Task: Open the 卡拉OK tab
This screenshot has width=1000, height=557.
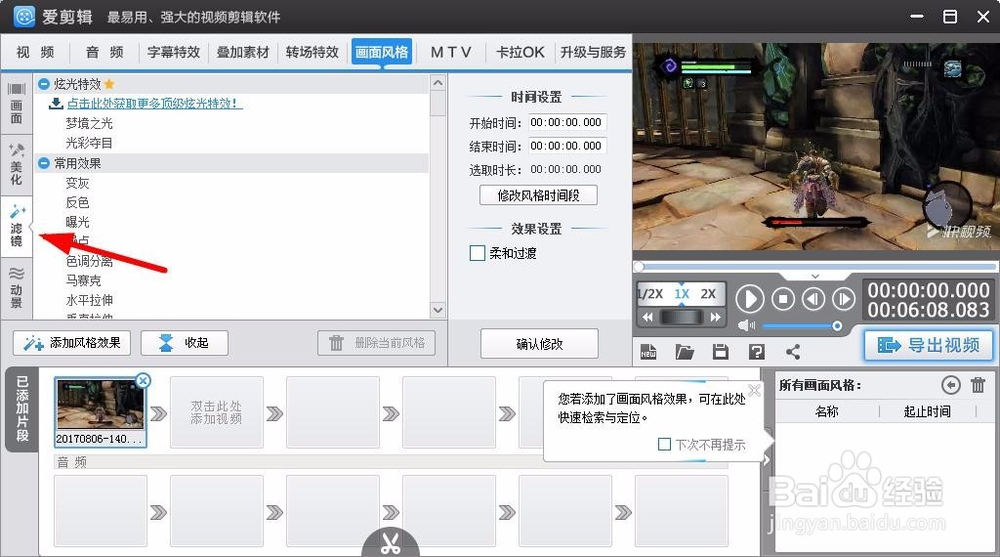Action: pyautogui.click(x=520, y=52)
